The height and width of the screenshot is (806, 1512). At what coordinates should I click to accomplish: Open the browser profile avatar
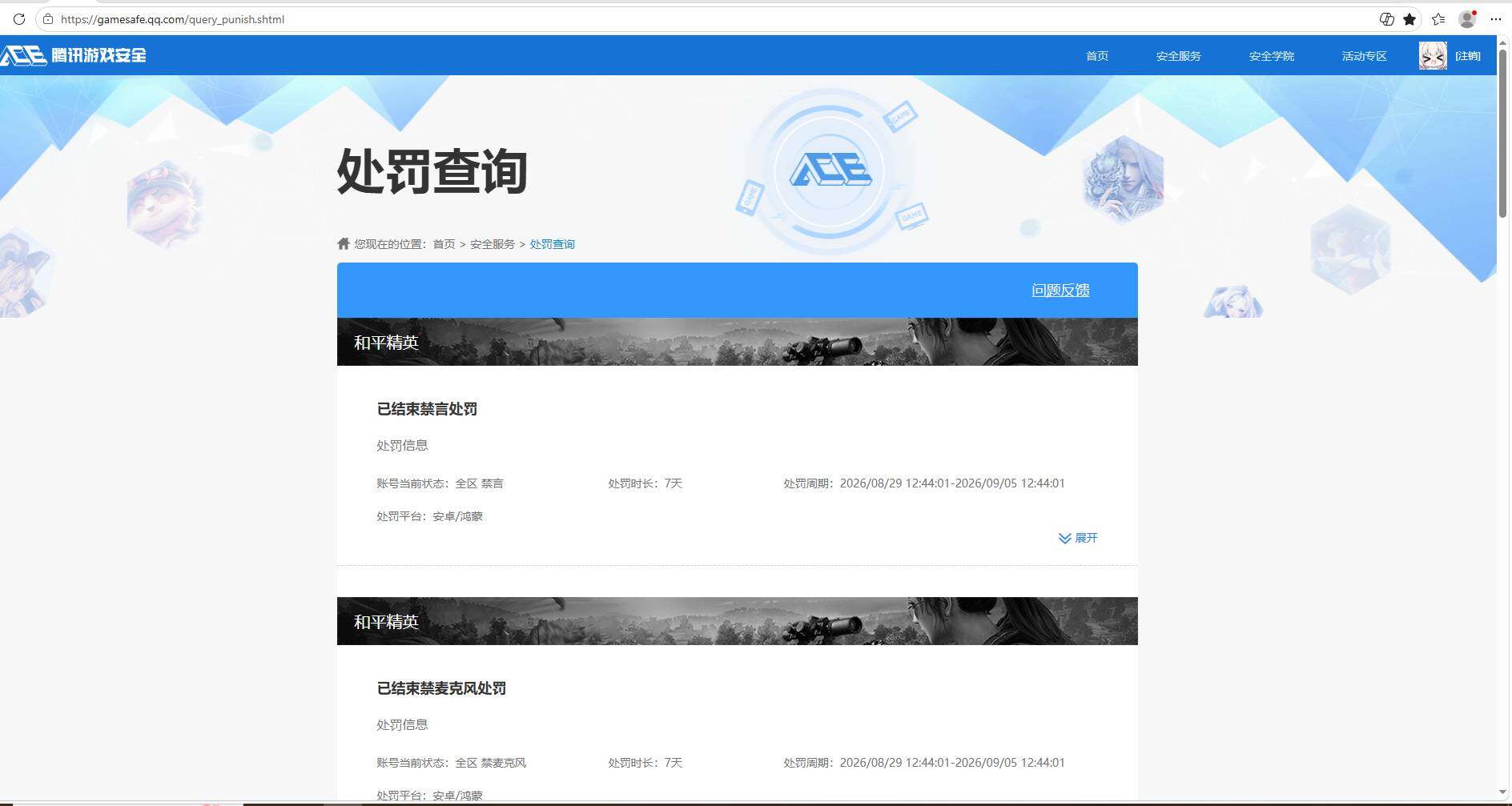coord(1467,19)
